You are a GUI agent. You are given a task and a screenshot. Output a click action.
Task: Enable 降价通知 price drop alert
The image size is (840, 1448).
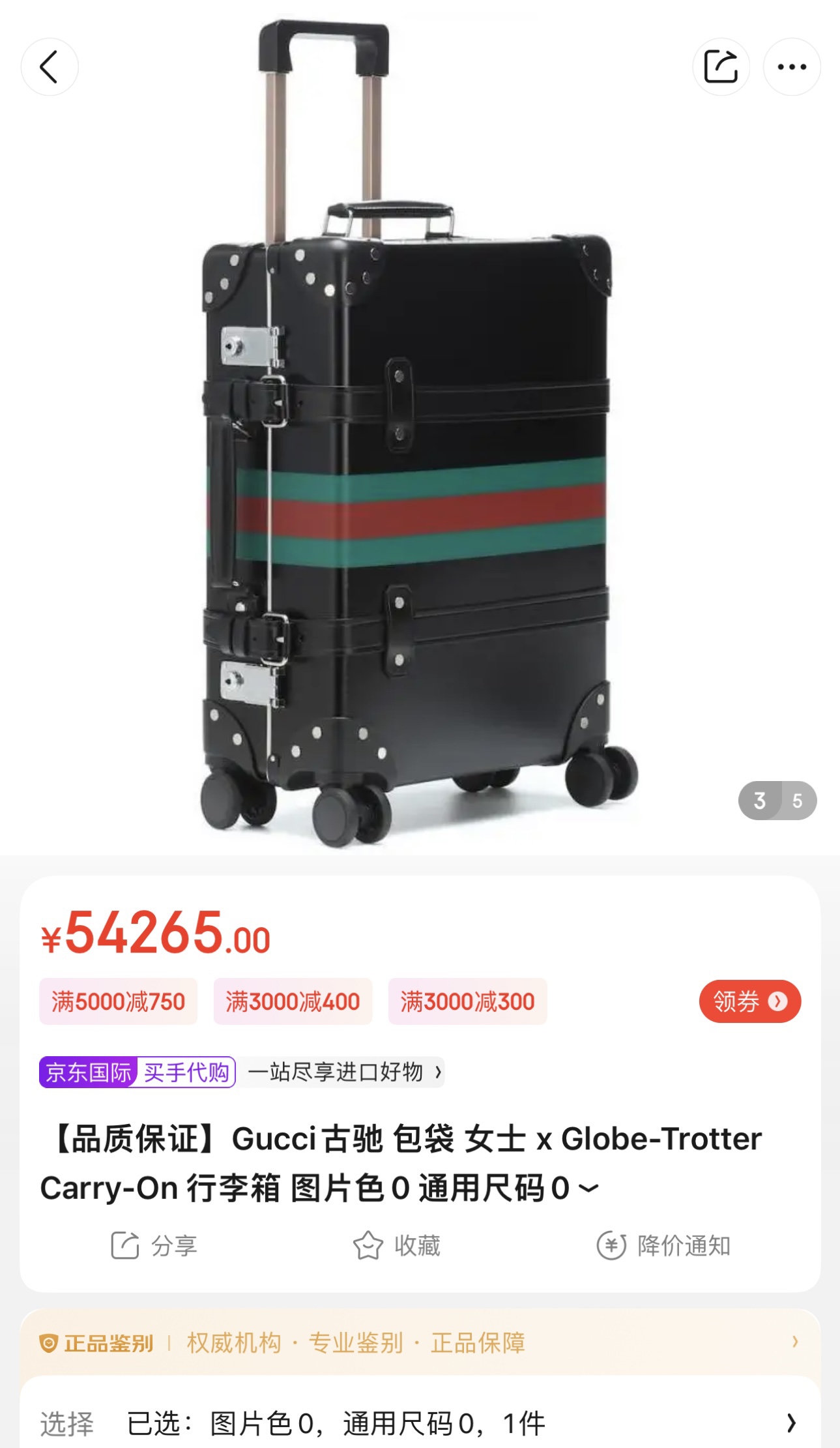663,1245
